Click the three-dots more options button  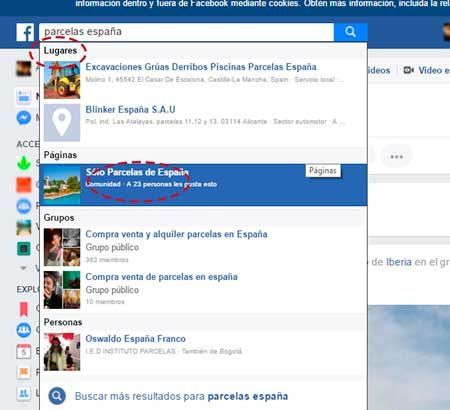397,157
